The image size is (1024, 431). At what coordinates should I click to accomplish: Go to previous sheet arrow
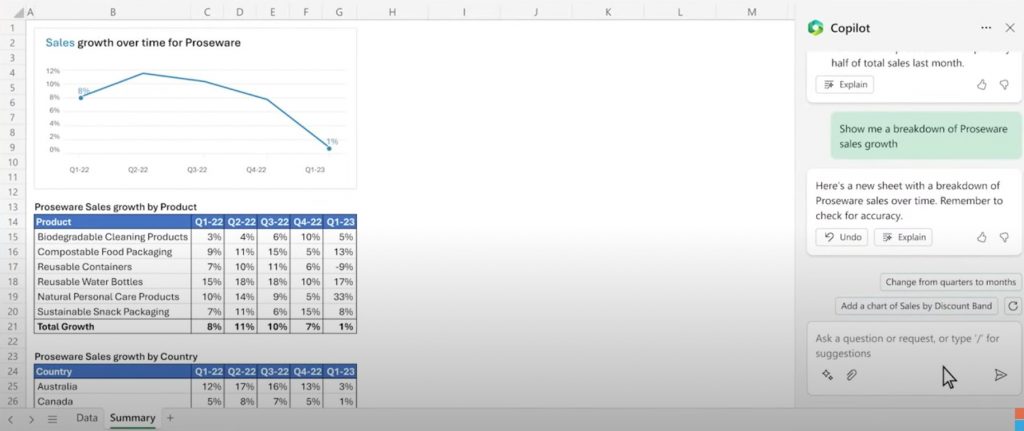click(x=10, y=419)
